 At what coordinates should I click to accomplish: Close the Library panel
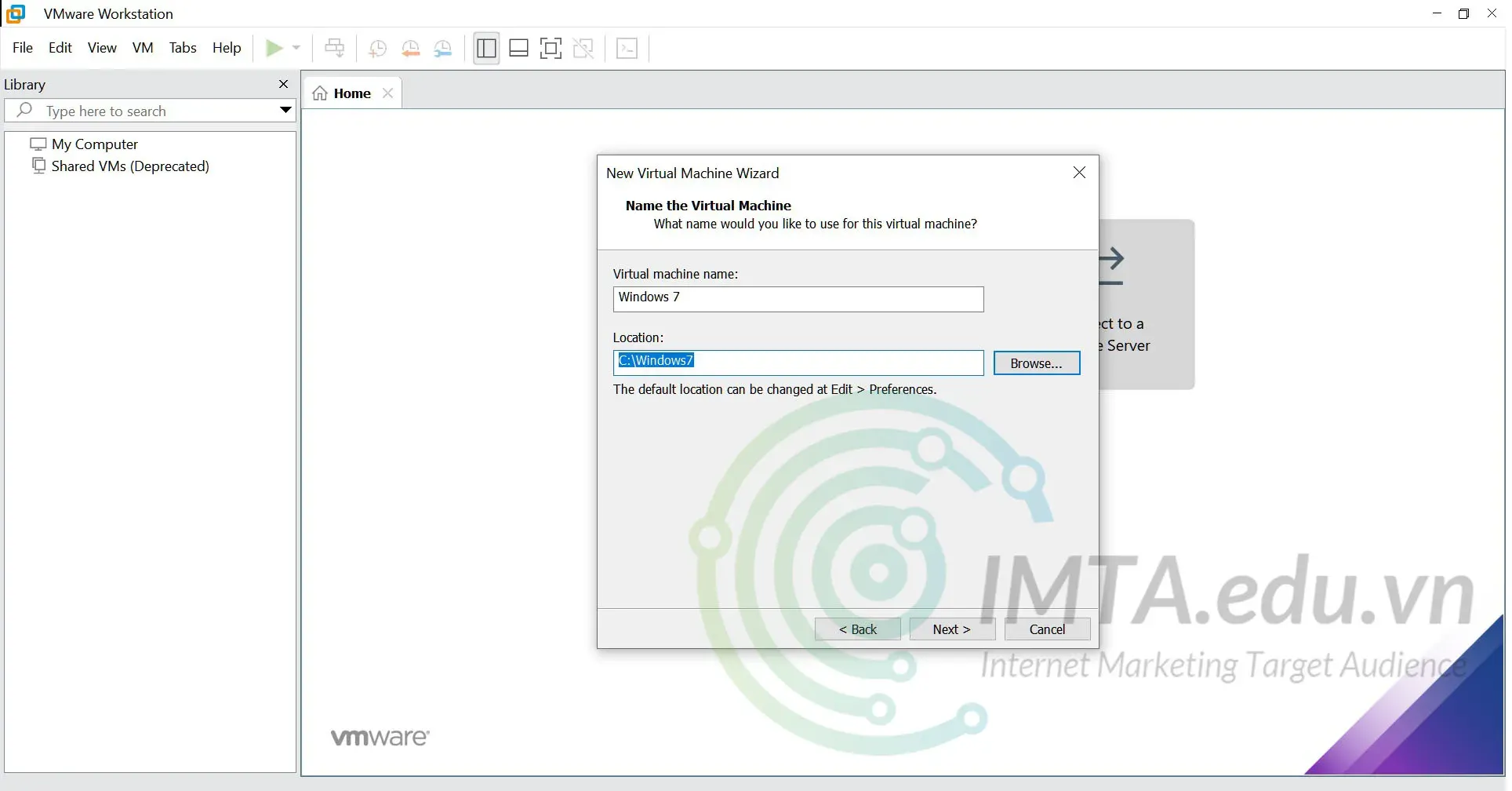point(284,84)
